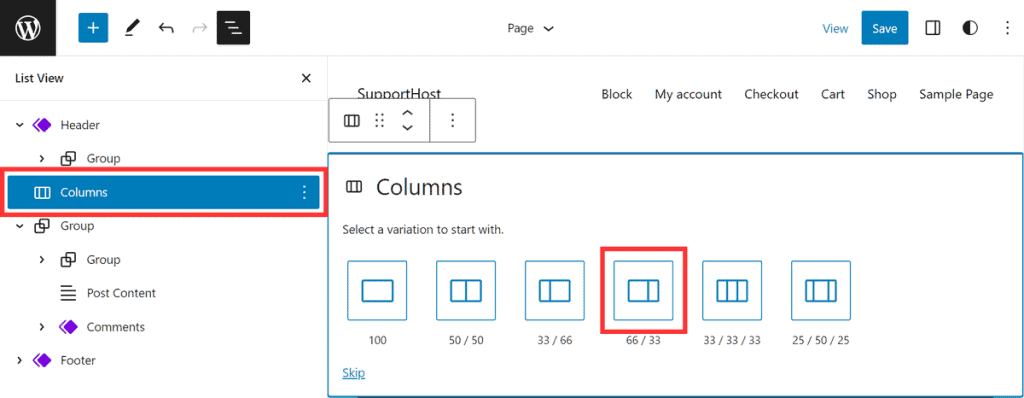The image size is (1024, 398).
Task: Open the Styles half-circle icon
Action: click(x=970, y=28)
